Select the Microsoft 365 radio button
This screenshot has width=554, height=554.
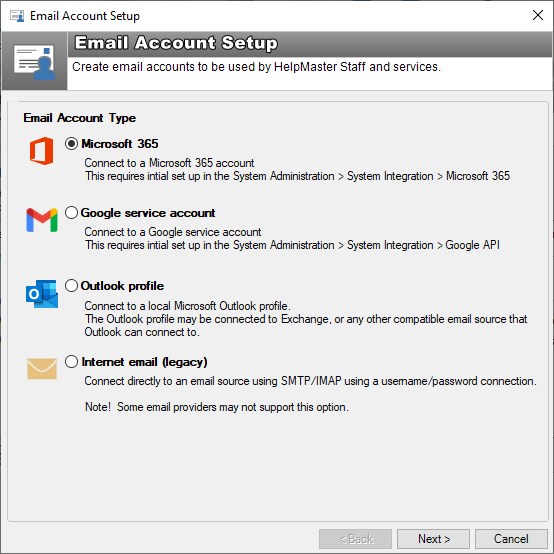pyautogui.click(x=71, y=144)
